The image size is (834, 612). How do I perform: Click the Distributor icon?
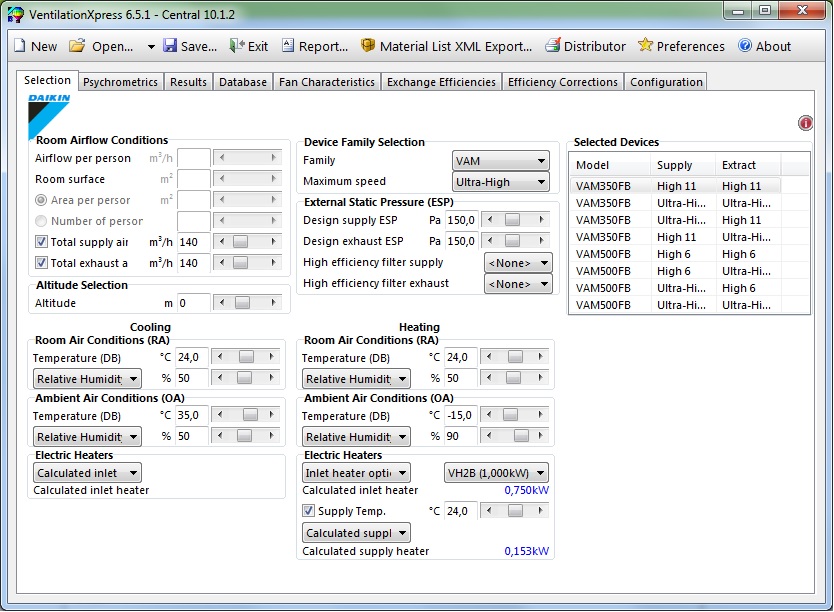pyautogui.click(x=553, y=46)
